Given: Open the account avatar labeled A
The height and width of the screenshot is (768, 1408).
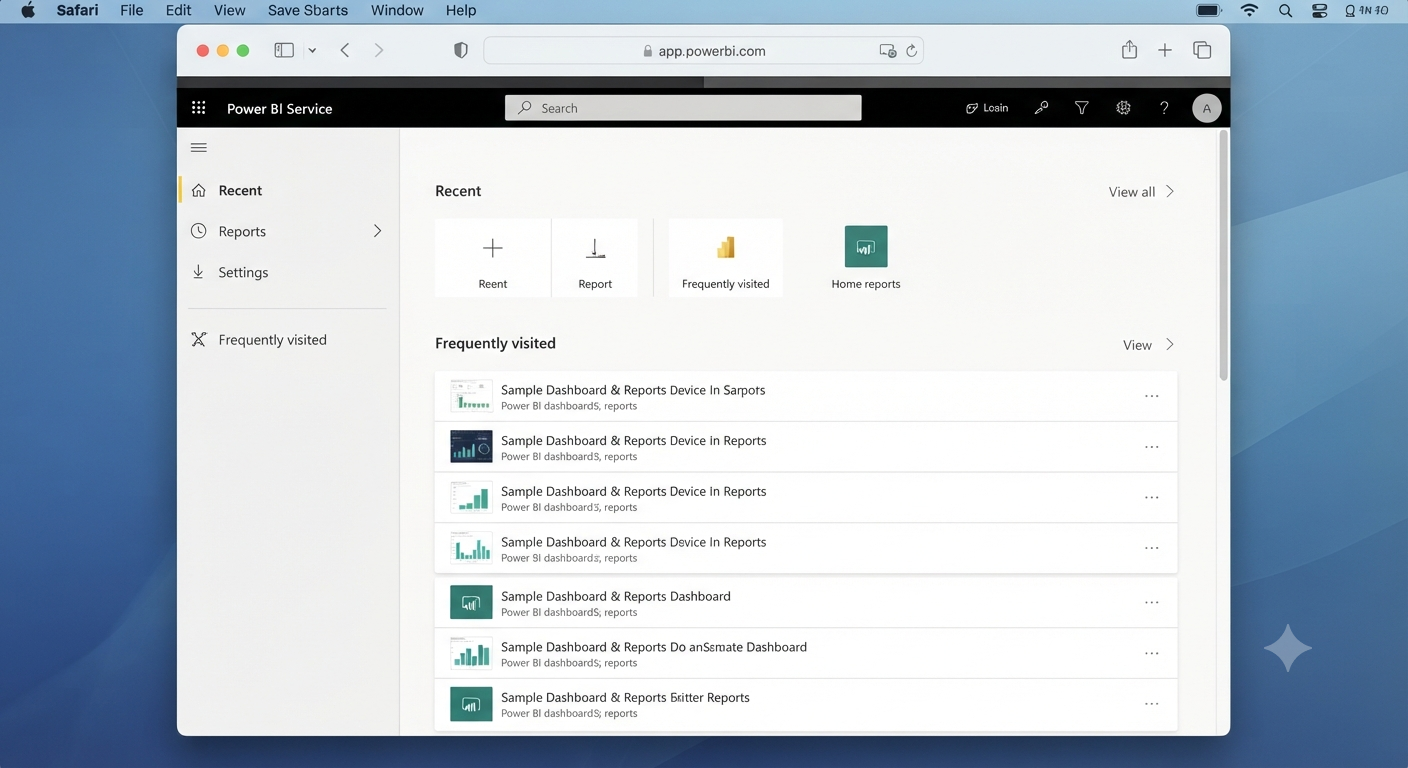Looking at the screenshot, I should (x=1207, y=108).
